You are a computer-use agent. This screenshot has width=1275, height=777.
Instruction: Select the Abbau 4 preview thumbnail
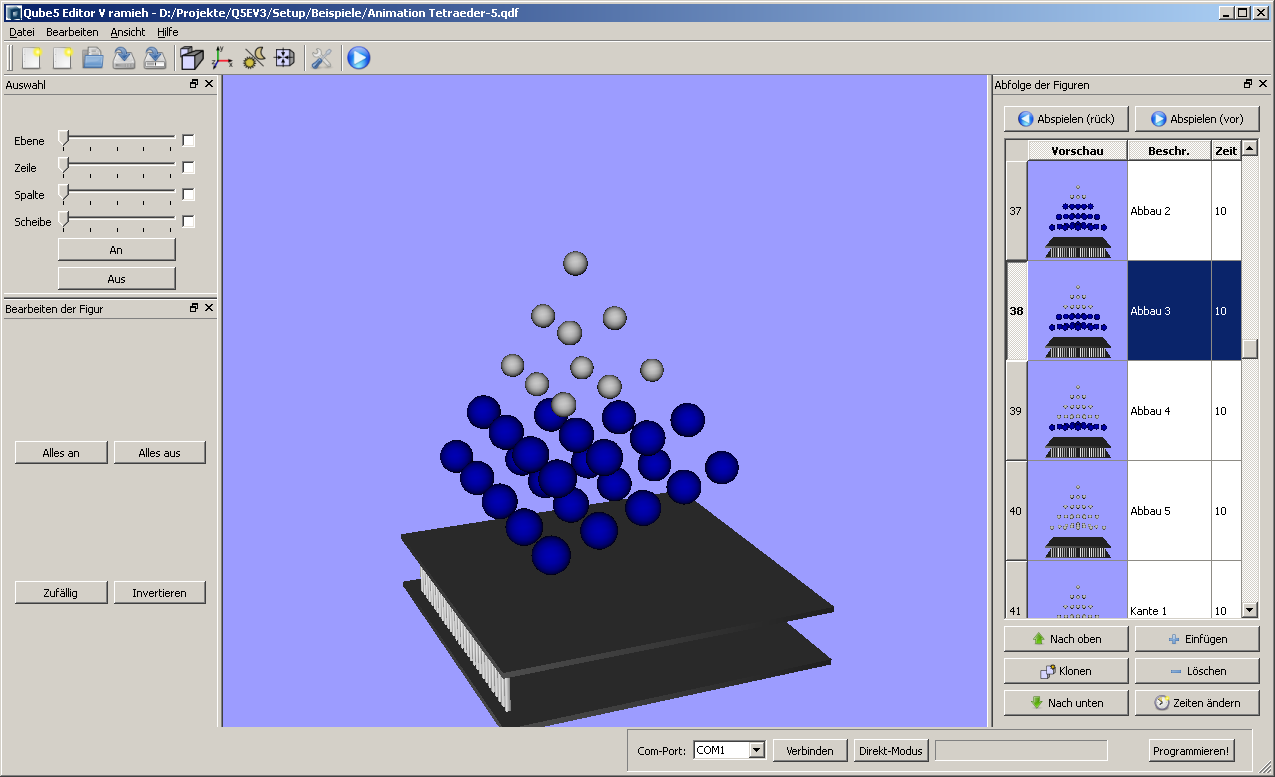click(x=1077, y=411)
